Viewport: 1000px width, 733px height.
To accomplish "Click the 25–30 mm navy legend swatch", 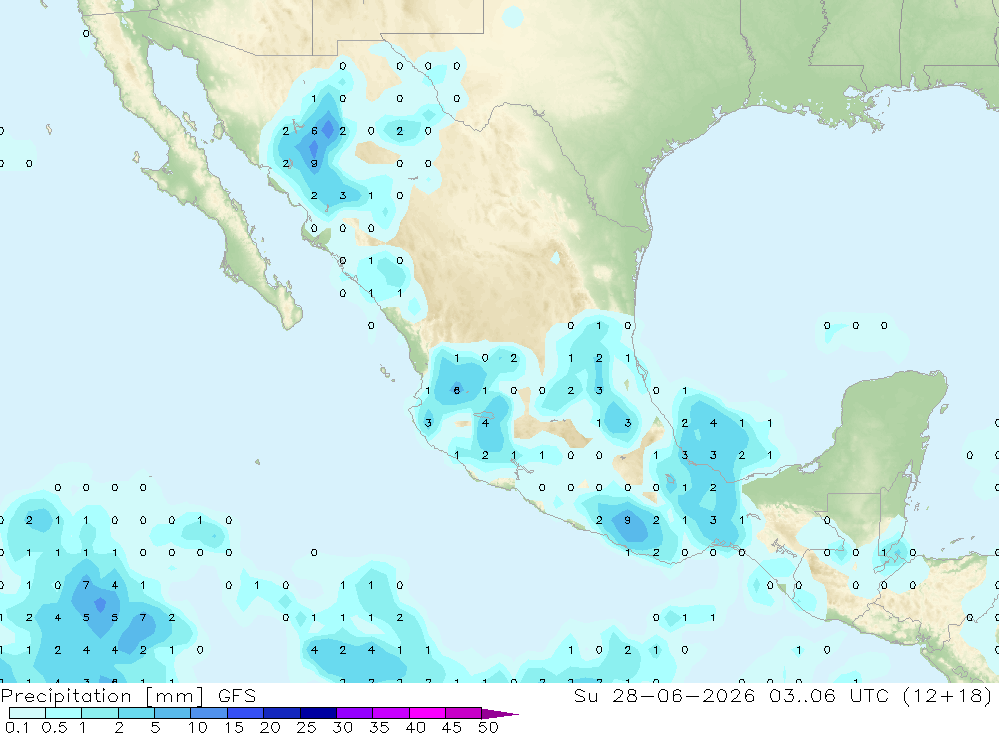I will [318, 713].
